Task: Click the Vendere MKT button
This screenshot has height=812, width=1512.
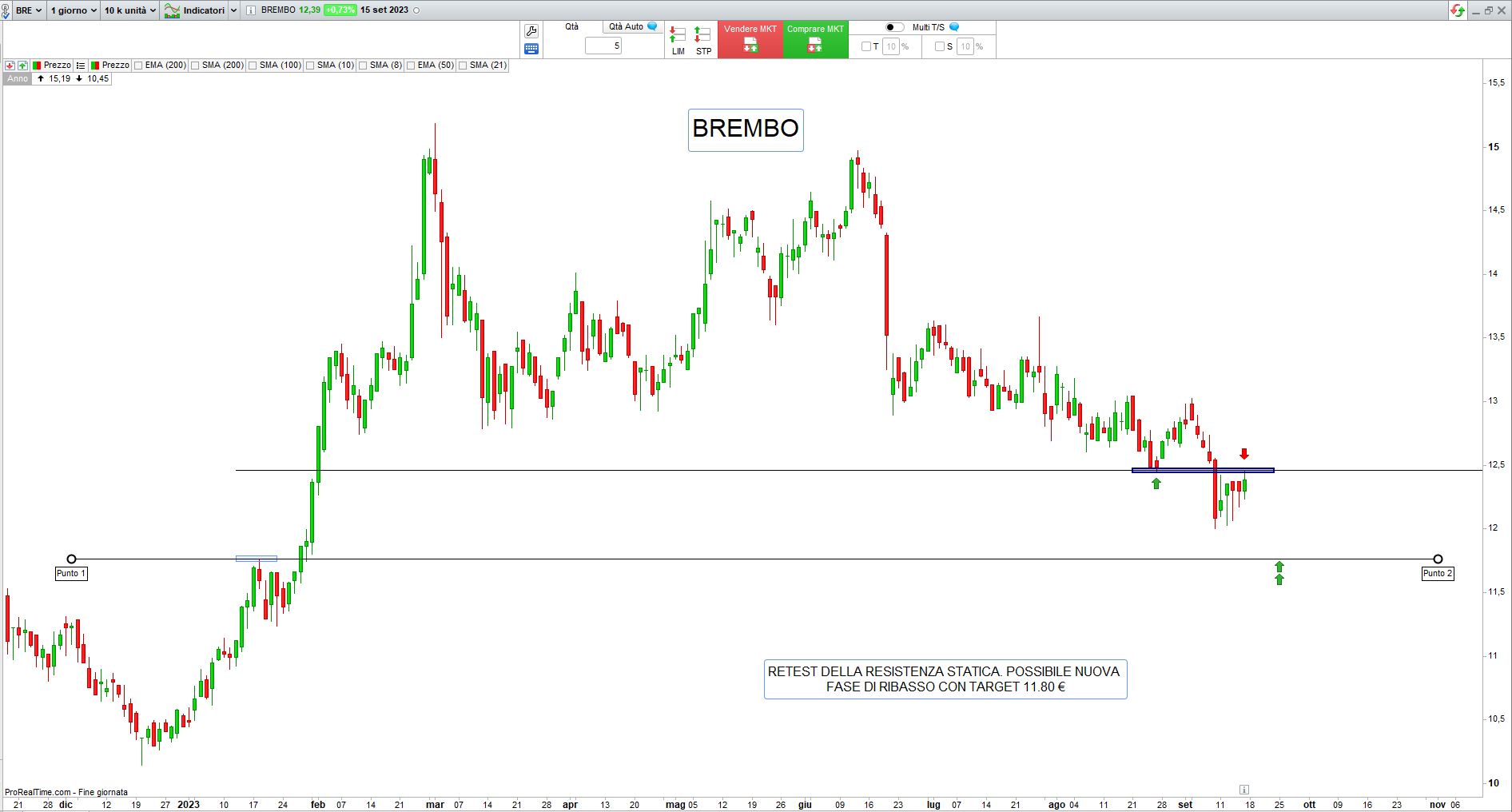Action: [x=750, y=39]
